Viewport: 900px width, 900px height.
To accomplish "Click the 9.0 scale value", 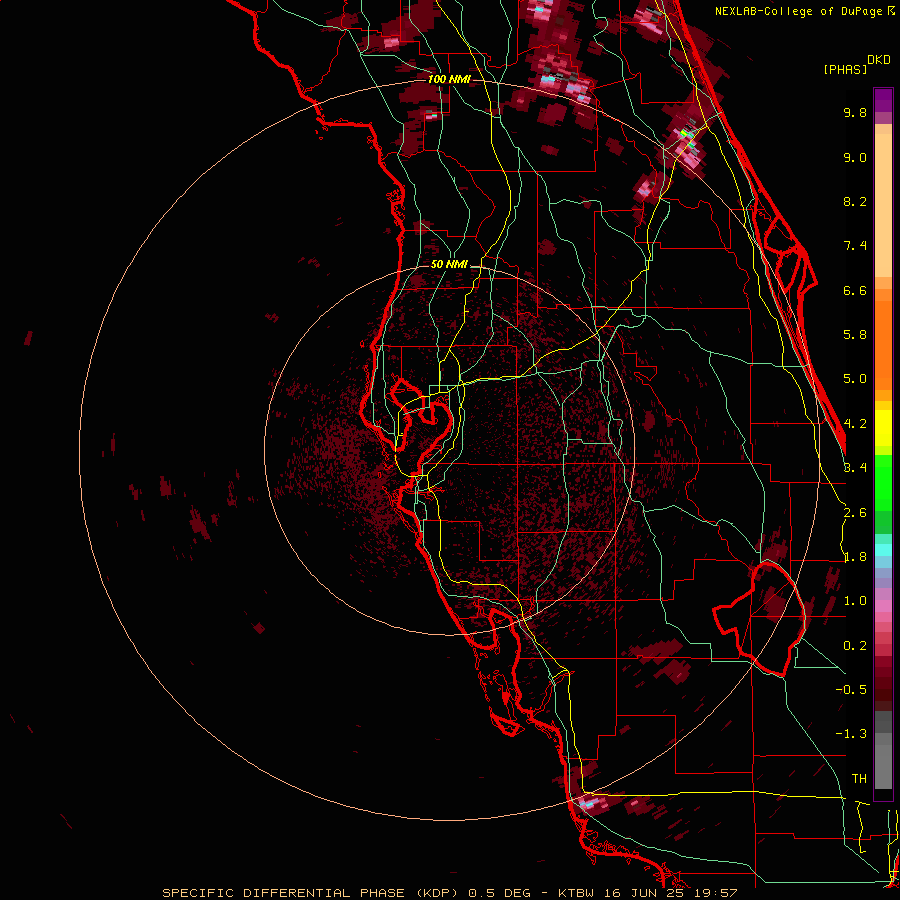I will [x=855, y=157].
